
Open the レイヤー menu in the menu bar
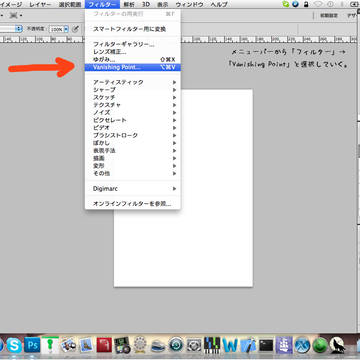click(40, 4)
